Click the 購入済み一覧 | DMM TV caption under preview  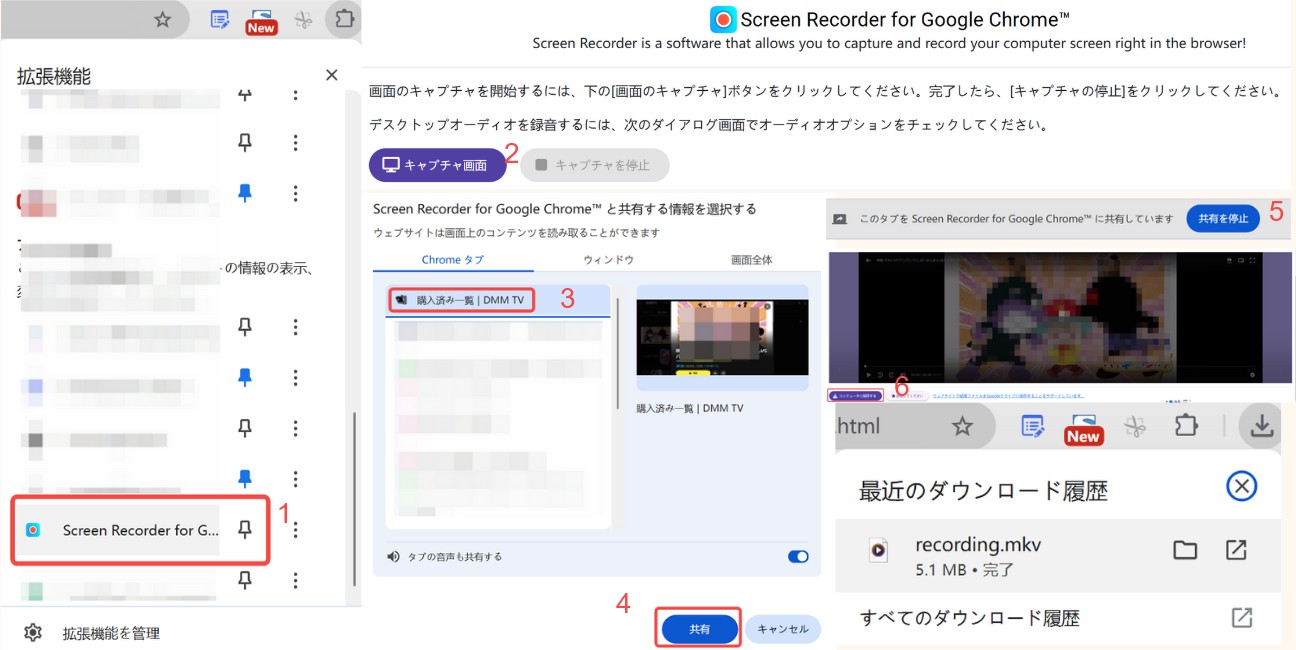tap(690, 408)
